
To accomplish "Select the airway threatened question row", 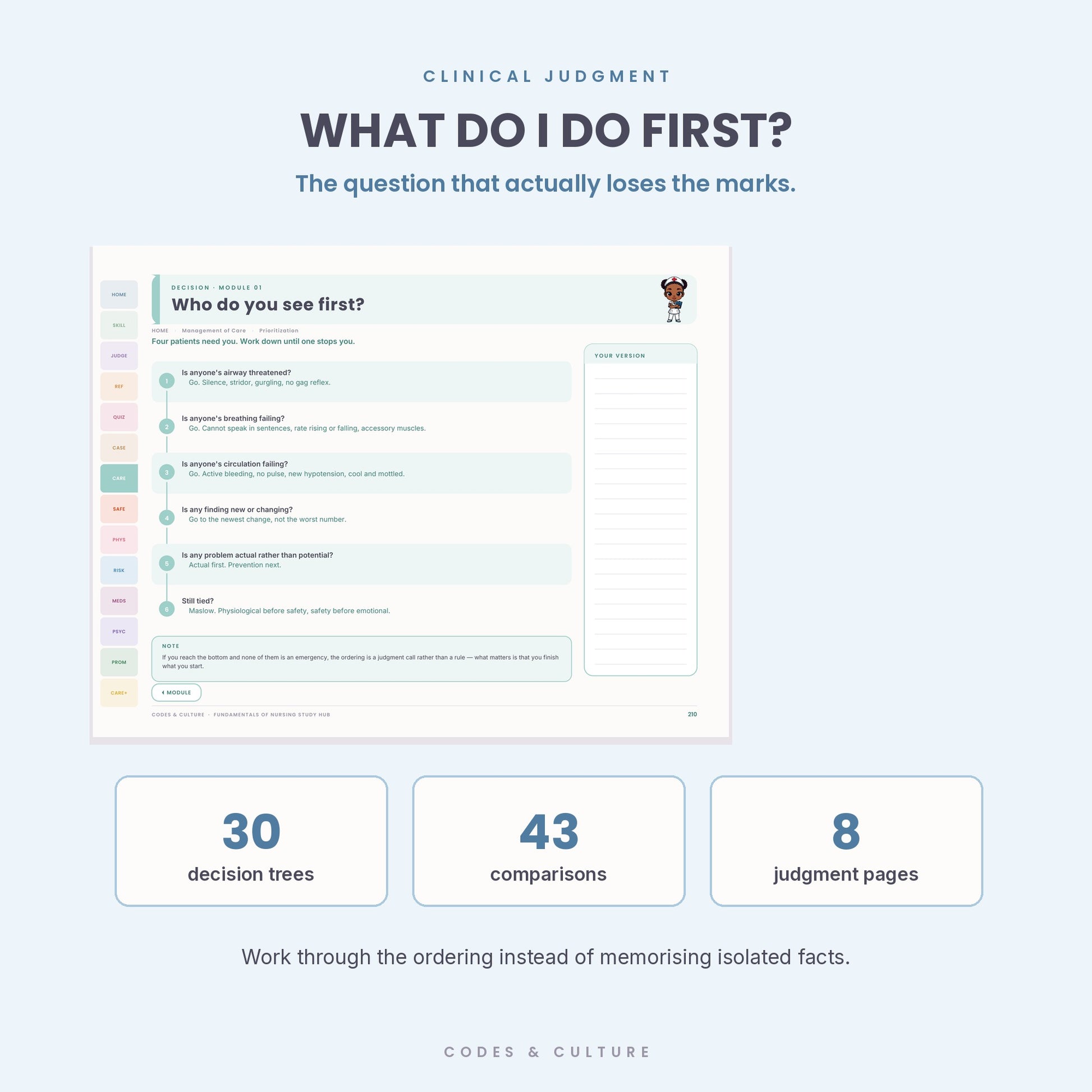I will tap(362, 382).
